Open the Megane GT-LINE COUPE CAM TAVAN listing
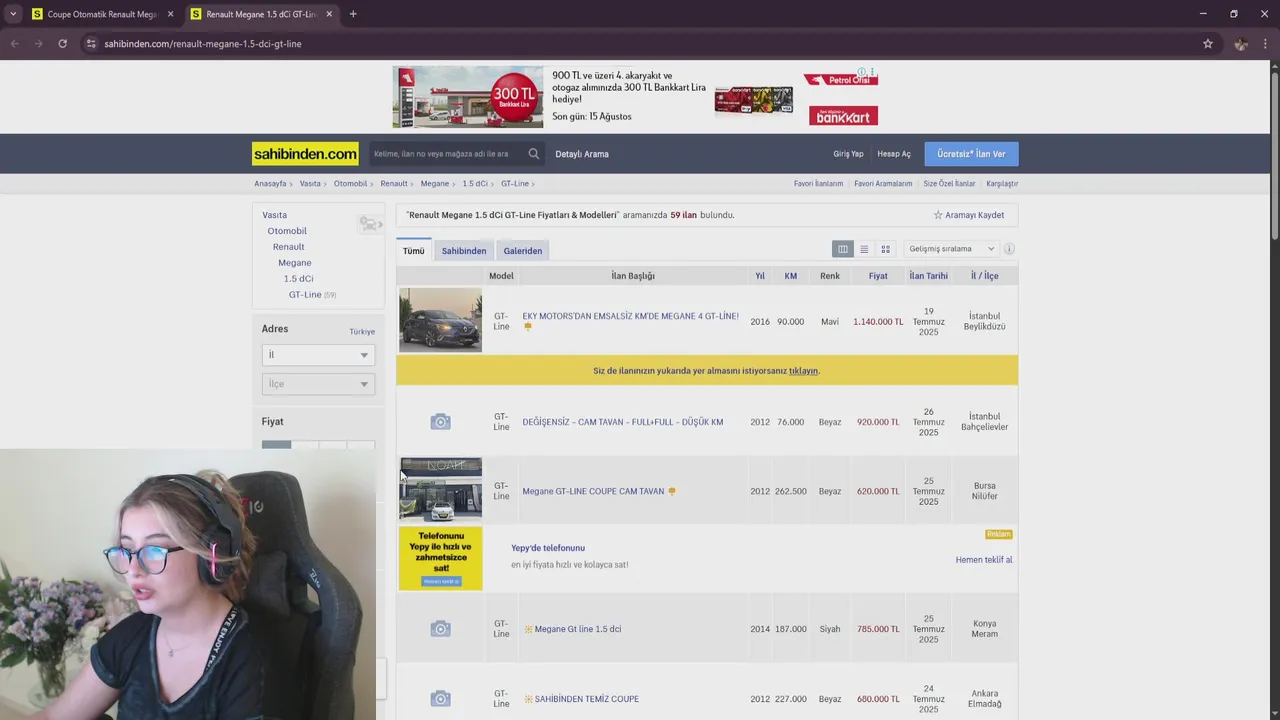This screenshot has height=720, width=1280. (593, 491)
